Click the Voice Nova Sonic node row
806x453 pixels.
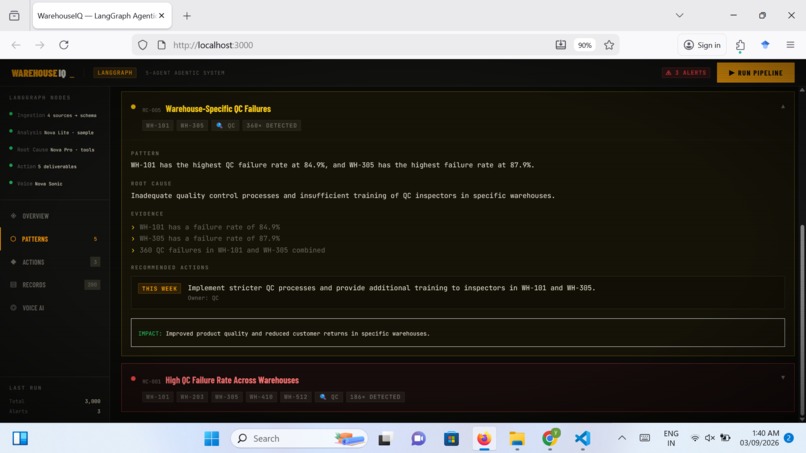click(x=36, y=184)
